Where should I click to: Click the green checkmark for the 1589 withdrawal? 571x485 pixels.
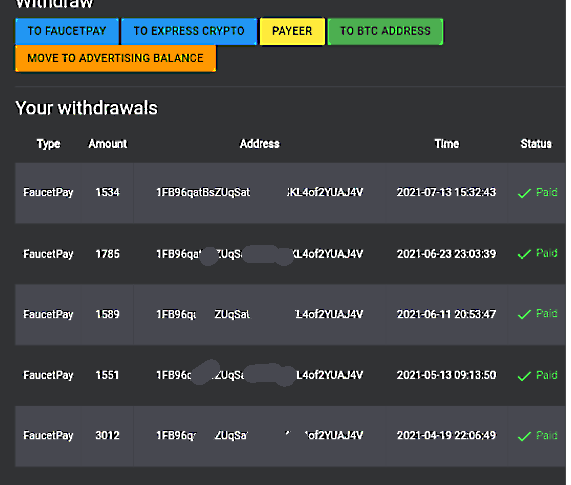tap(524, 315)
